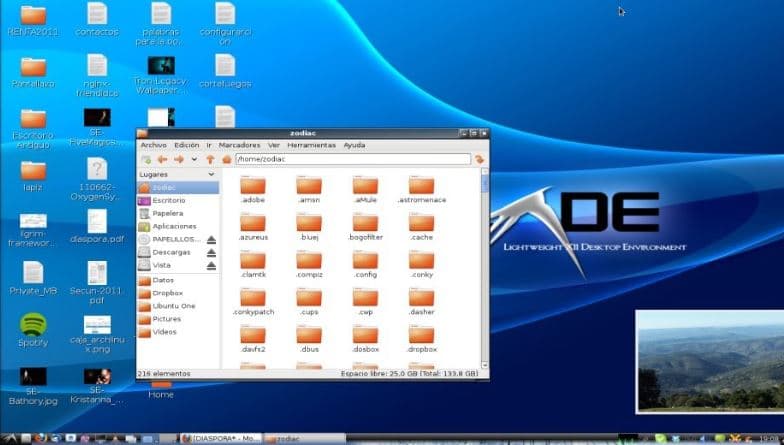Select zodiac in the places sidebar

(178, 188)
